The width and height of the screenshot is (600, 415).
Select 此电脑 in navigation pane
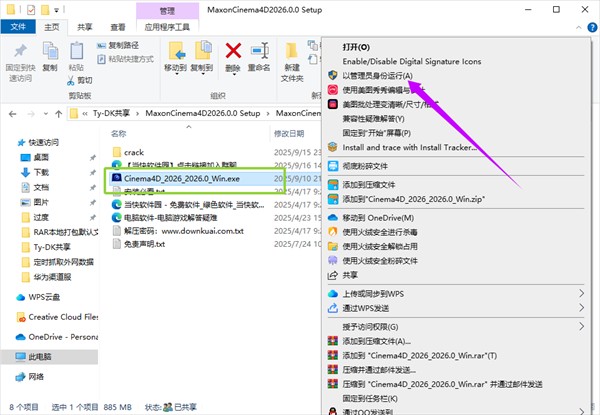pos(43,357)
